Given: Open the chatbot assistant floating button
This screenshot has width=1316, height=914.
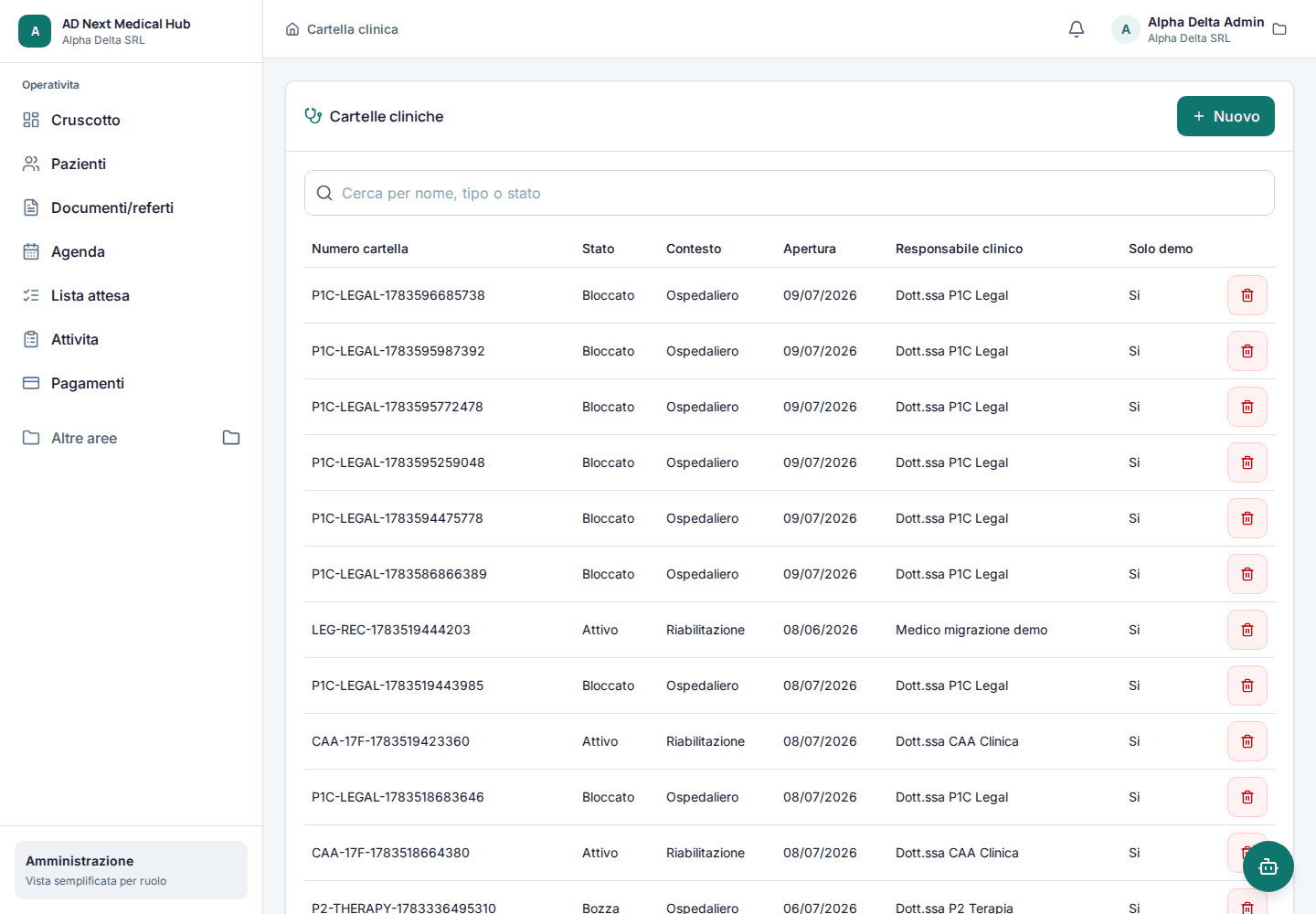Looking at the screenshot, I should 1268,866.
